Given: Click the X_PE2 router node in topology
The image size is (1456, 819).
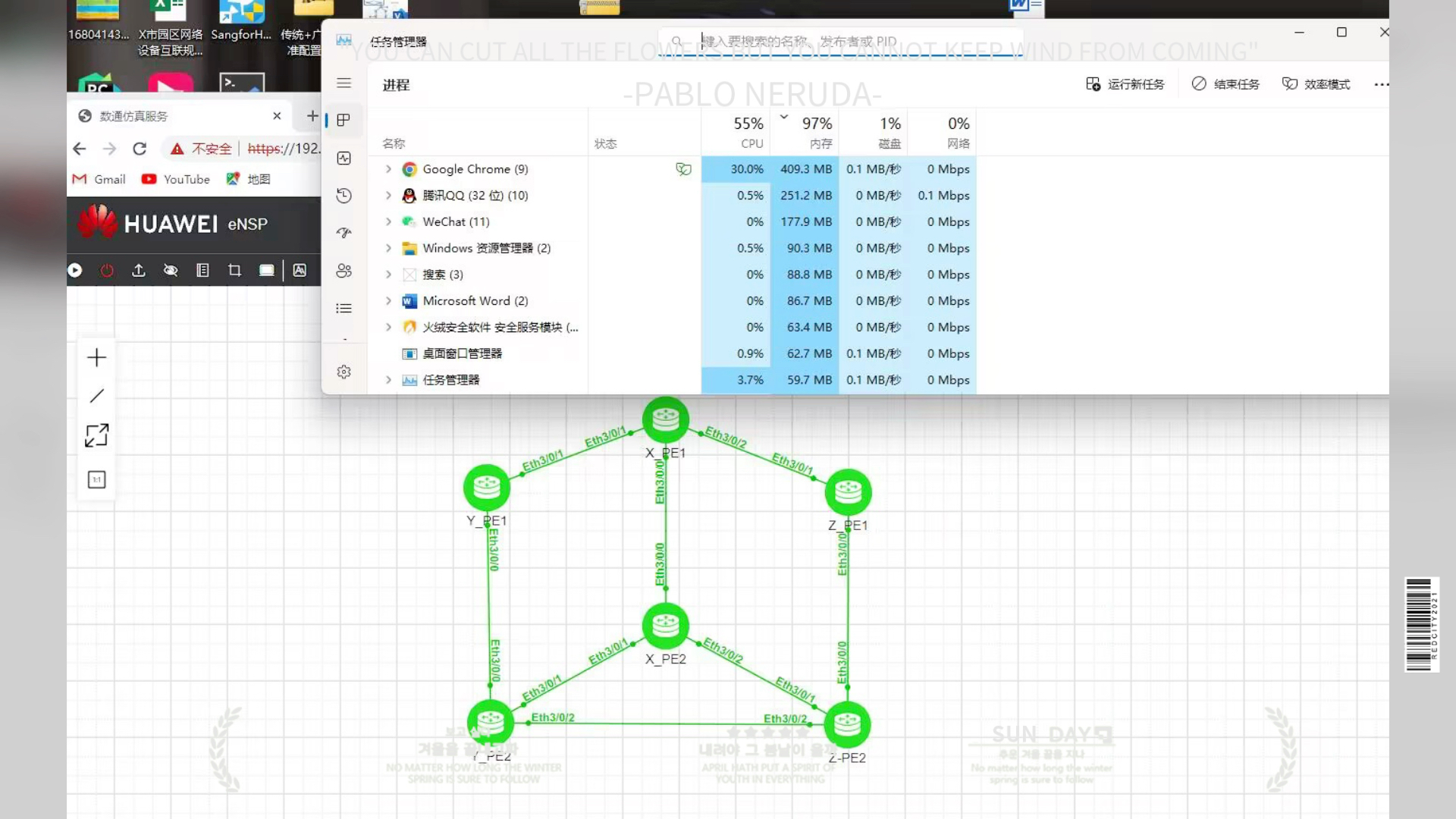Looking at the screenshot, I should [x=665, y=626].
